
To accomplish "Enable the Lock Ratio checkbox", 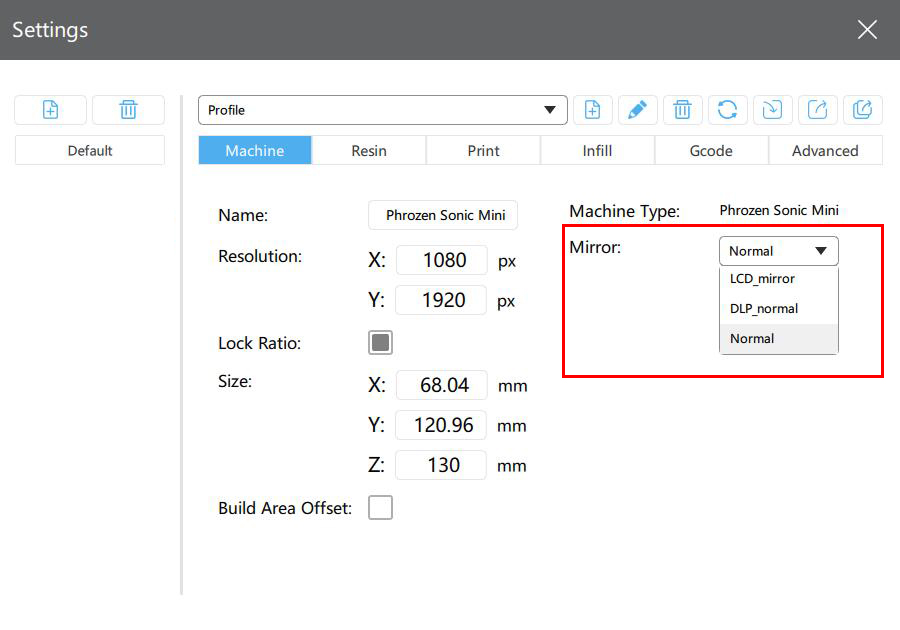I will pos(380,341).
